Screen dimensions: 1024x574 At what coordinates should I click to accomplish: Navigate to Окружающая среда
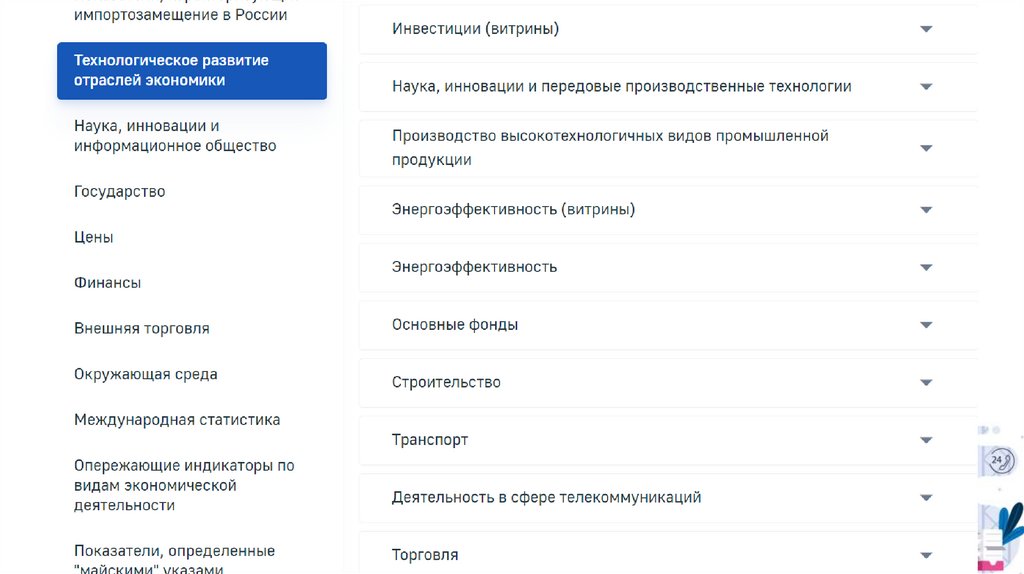146,374
